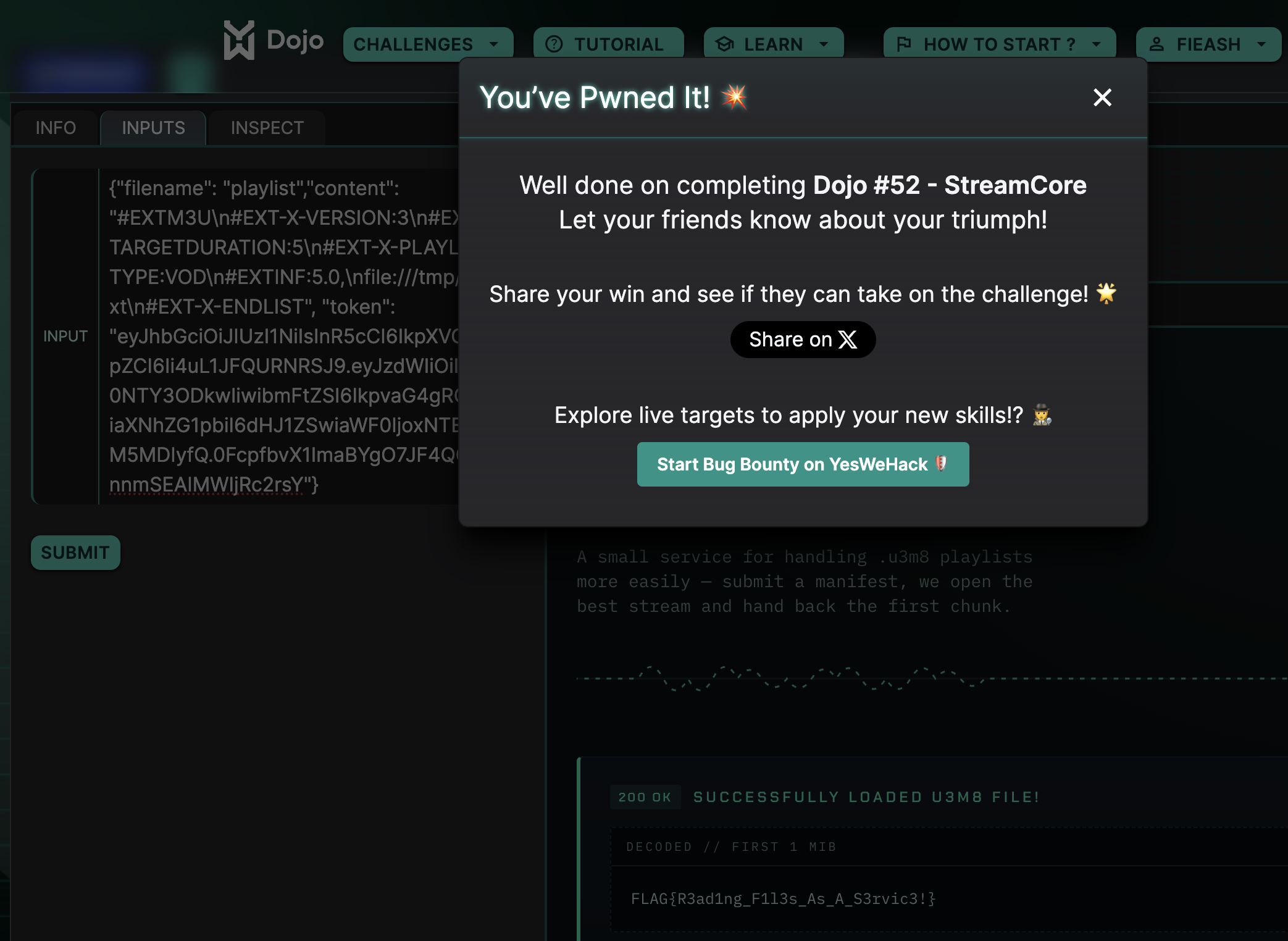
Task: Click the Dojo logo icon
Action: 239,41
